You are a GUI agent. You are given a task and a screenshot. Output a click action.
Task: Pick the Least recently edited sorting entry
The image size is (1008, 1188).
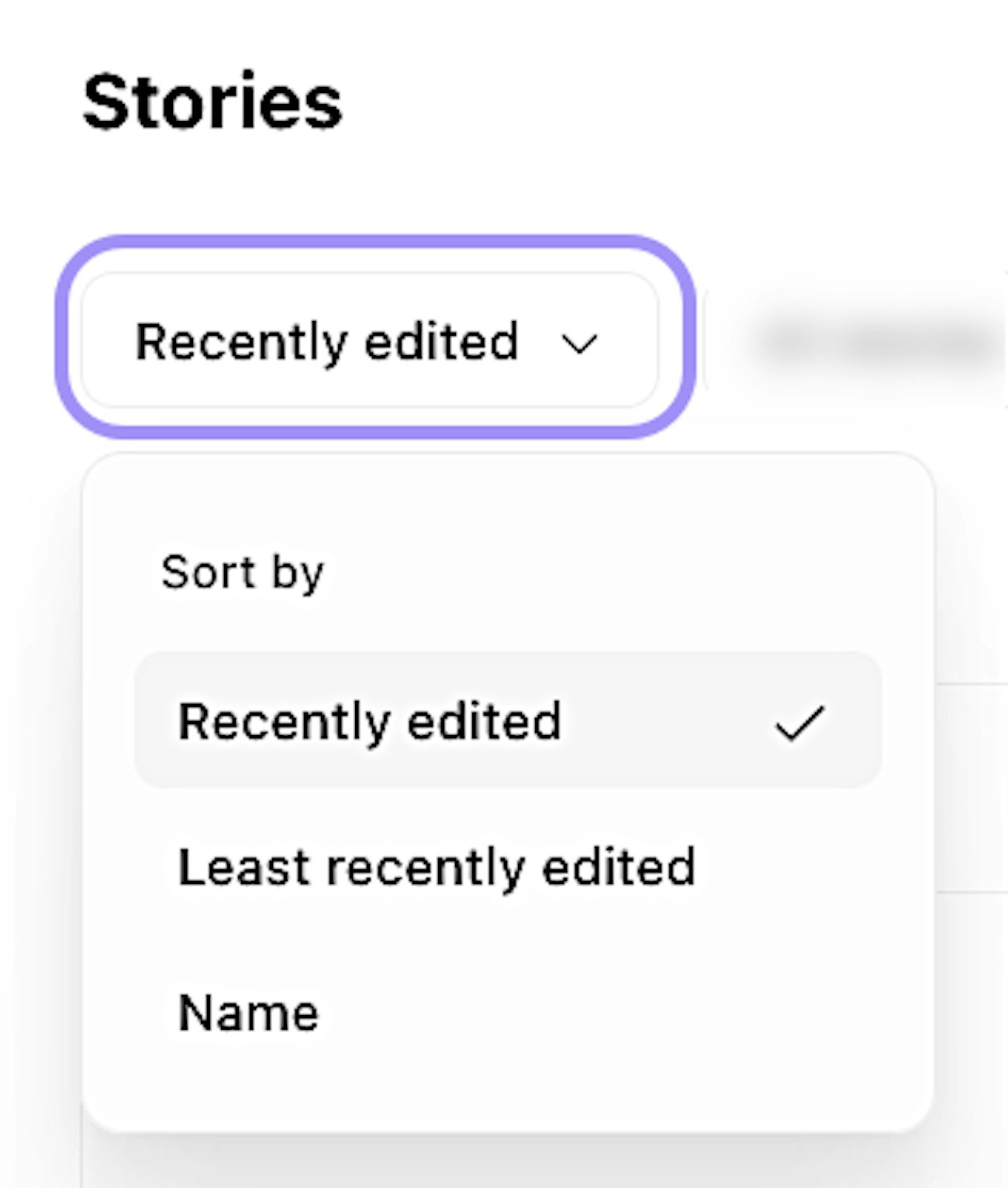click(x=437, y=867)
